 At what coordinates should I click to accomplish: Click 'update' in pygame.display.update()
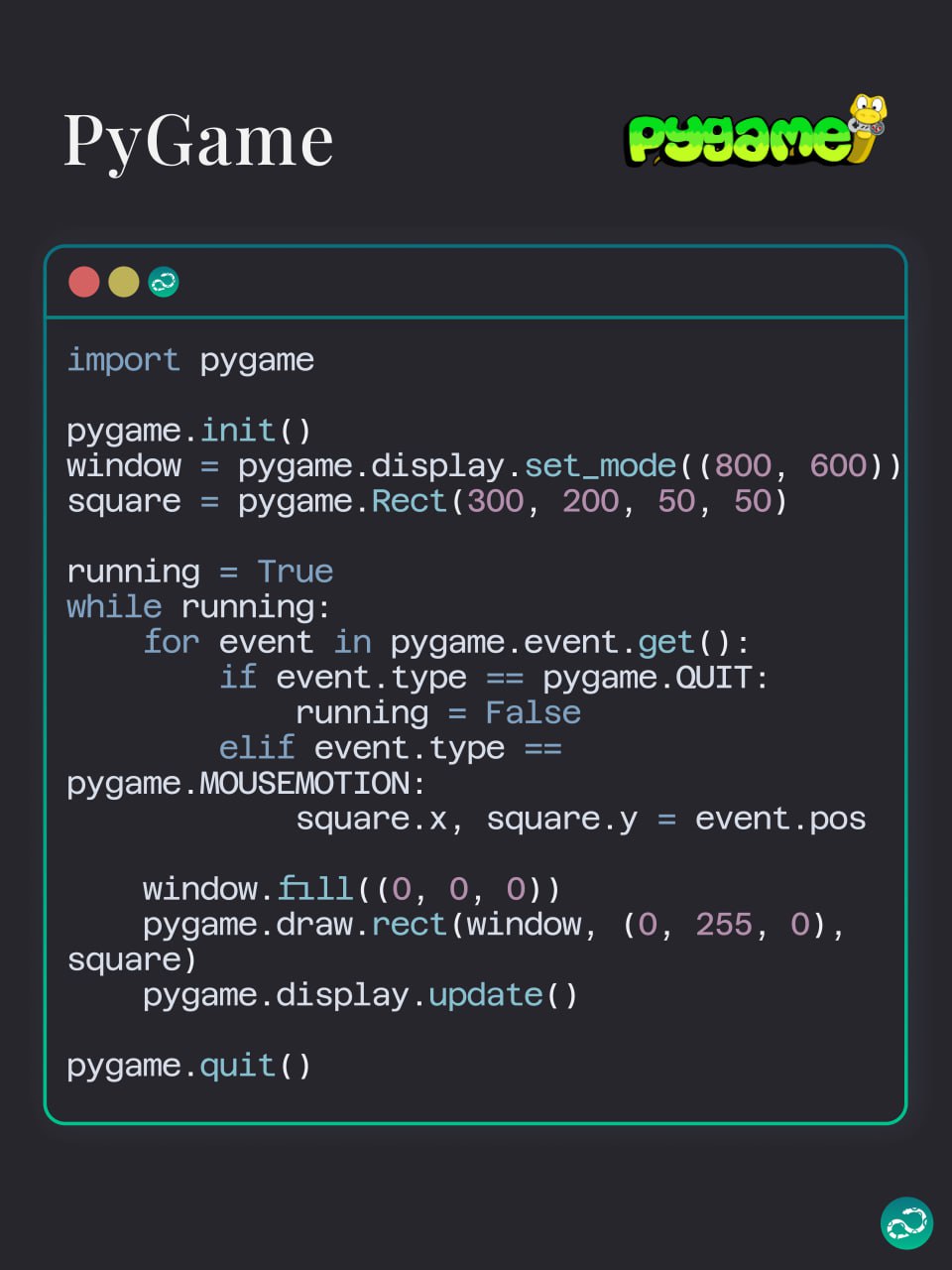pos(486,995)
